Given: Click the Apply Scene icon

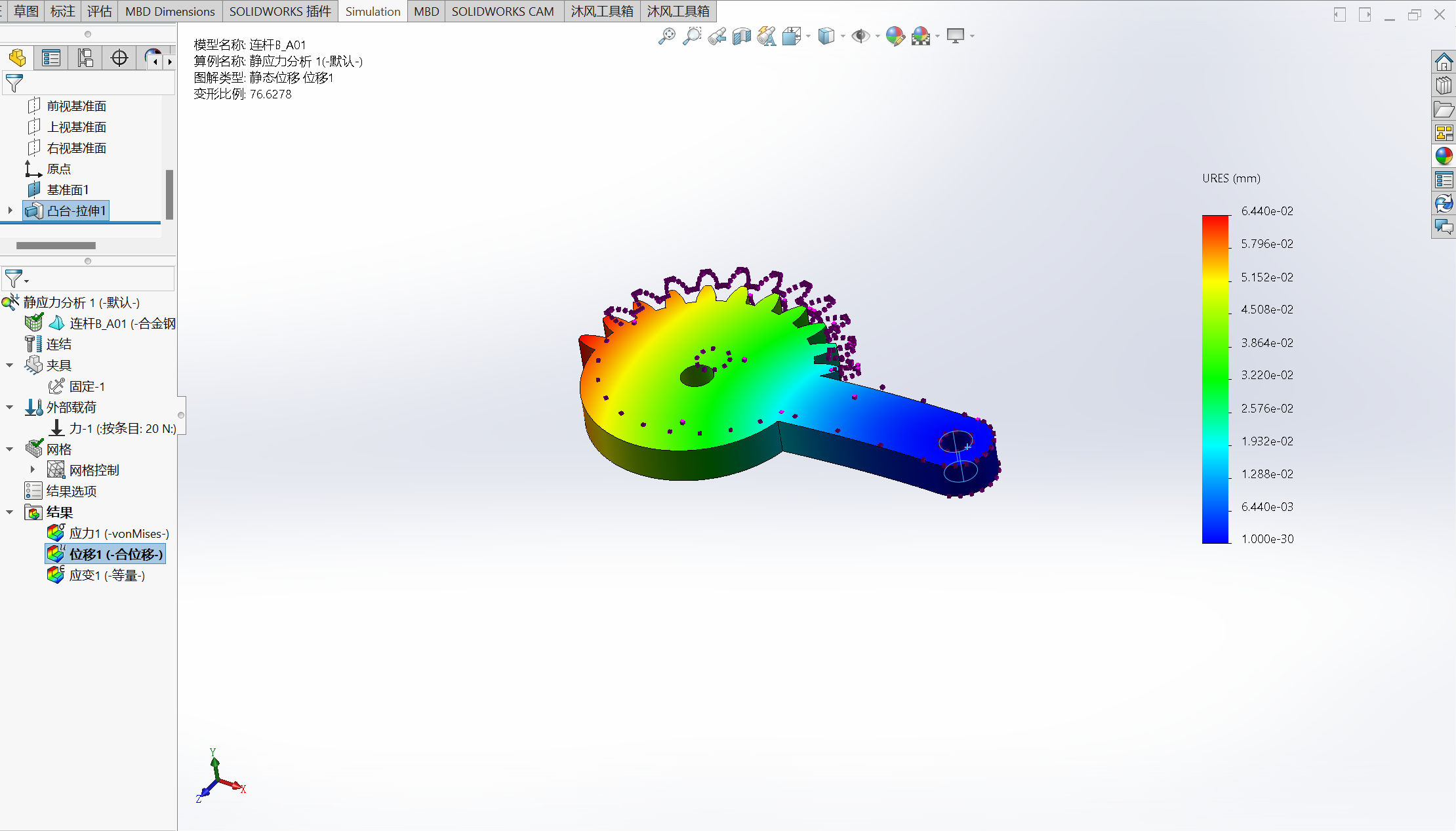Looking at the screenshot, I should pos(921,36).
